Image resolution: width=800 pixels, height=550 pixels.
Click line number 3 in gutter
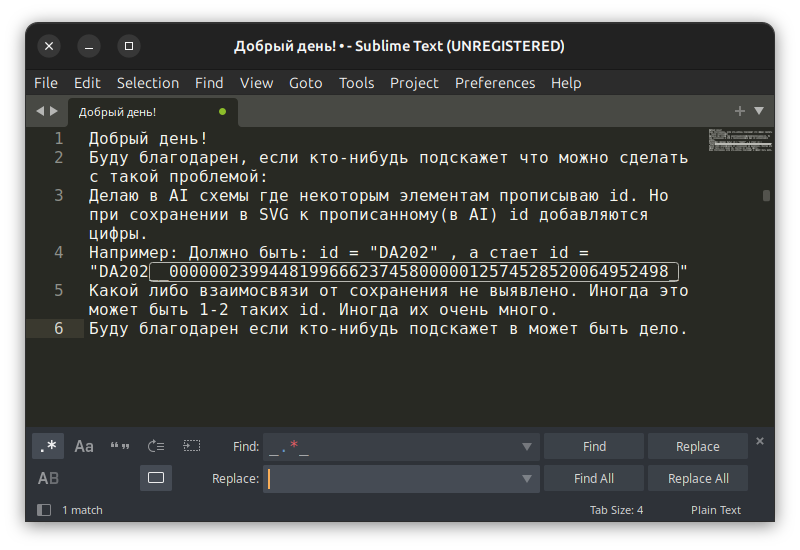(x=59, y=195)
